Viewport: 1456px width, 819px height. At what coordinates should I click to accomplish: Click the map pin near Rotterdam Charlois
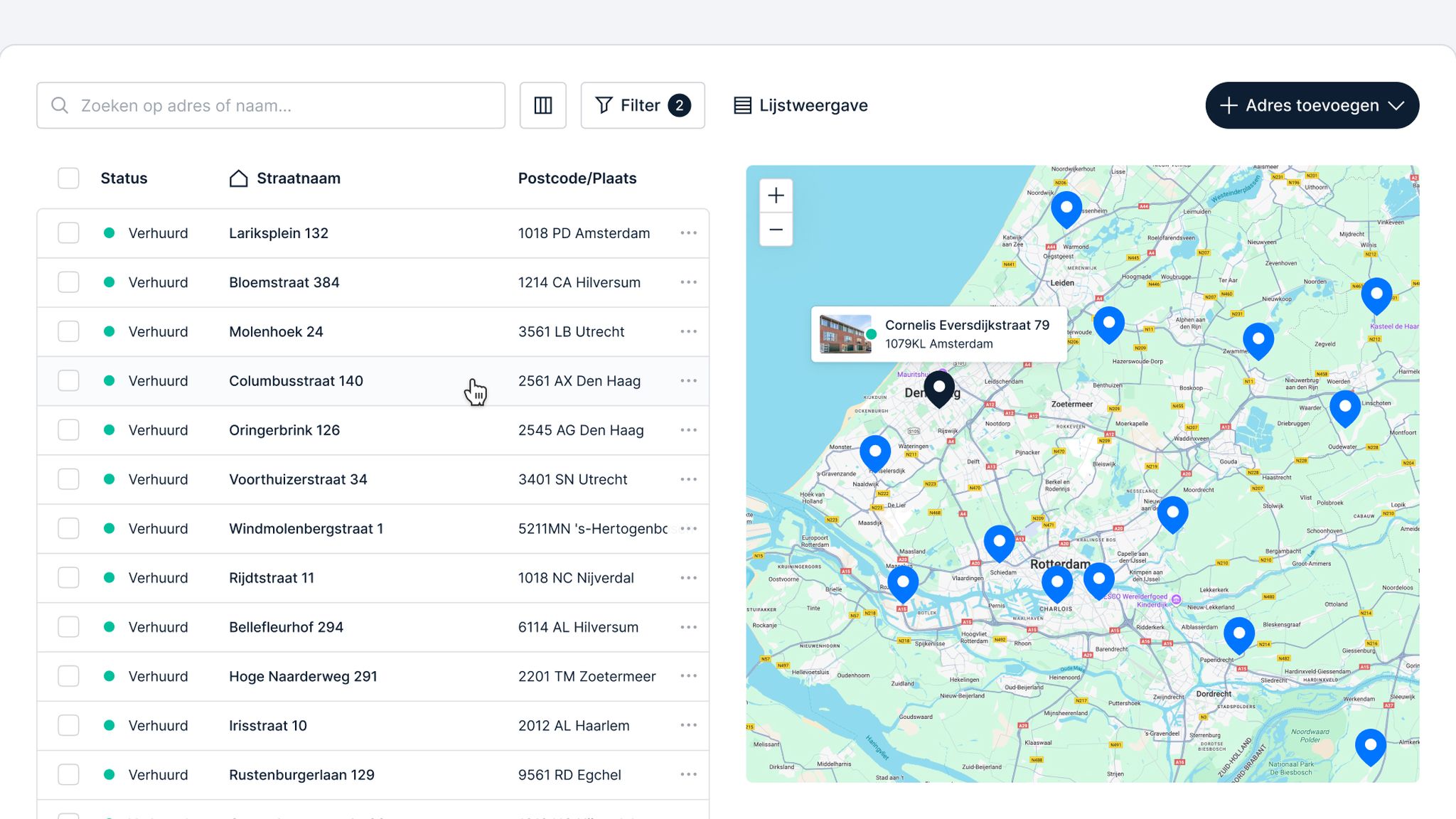1056,583
